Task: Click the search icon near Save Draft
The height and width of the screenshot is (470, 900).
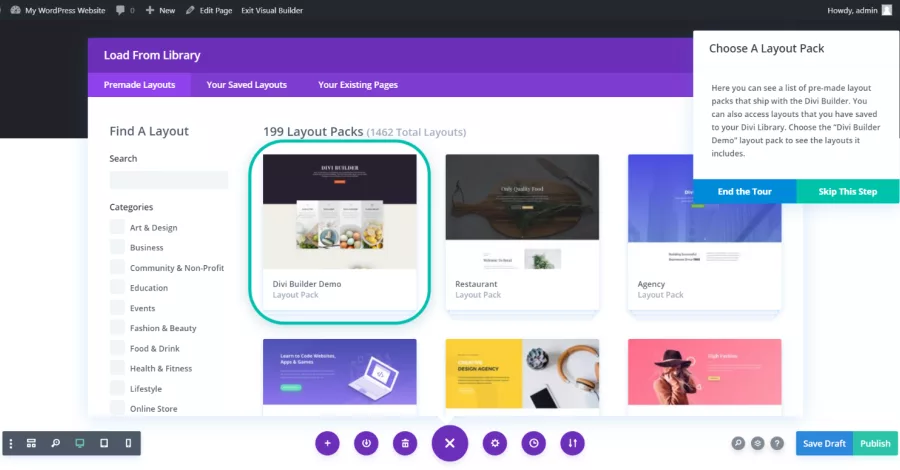Action: [x=738, y=443]
